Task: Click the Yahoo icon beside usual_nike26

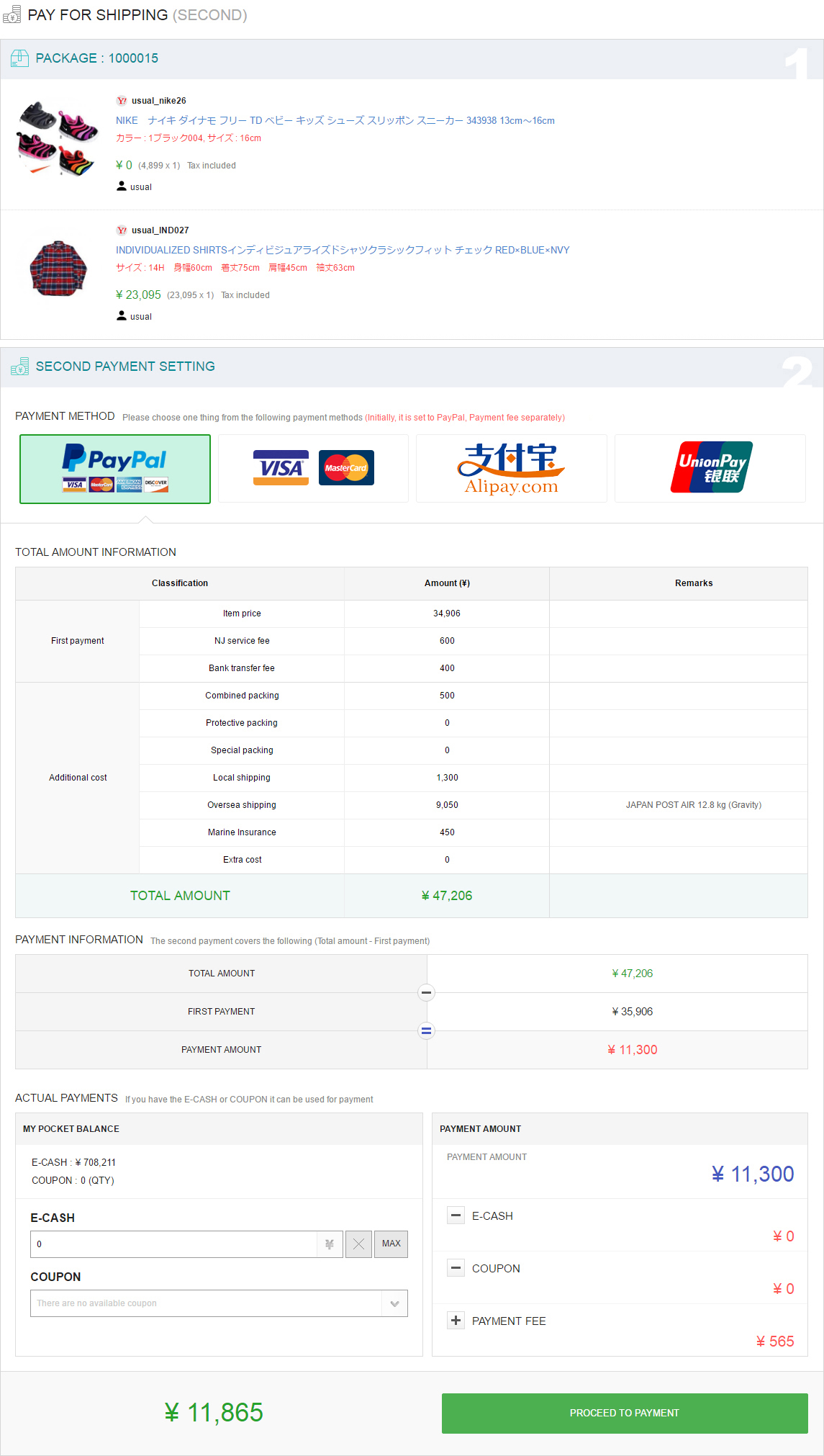Action: [122, 101]
